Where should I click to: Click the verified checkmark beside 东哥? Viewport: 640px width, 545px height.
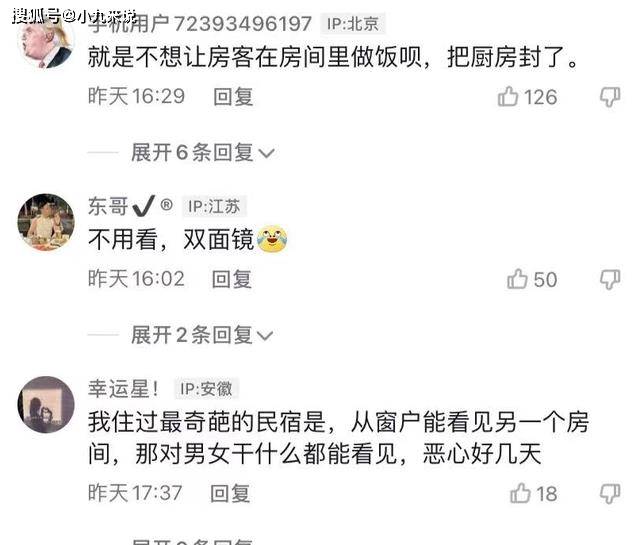(144, 206)
